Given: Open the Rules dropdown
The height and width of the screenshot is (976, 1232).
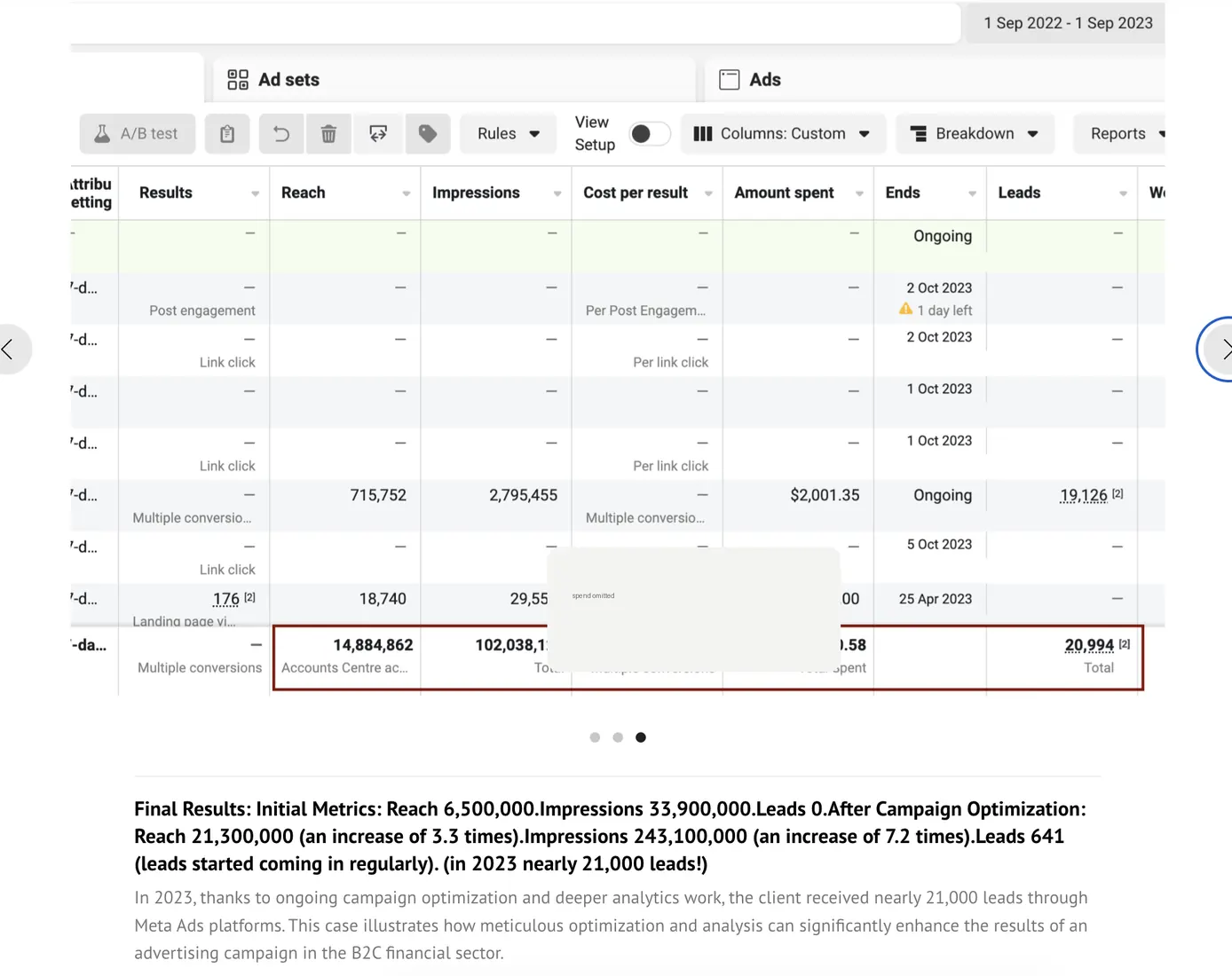Looking at the screenshot, I should [508, 134].
